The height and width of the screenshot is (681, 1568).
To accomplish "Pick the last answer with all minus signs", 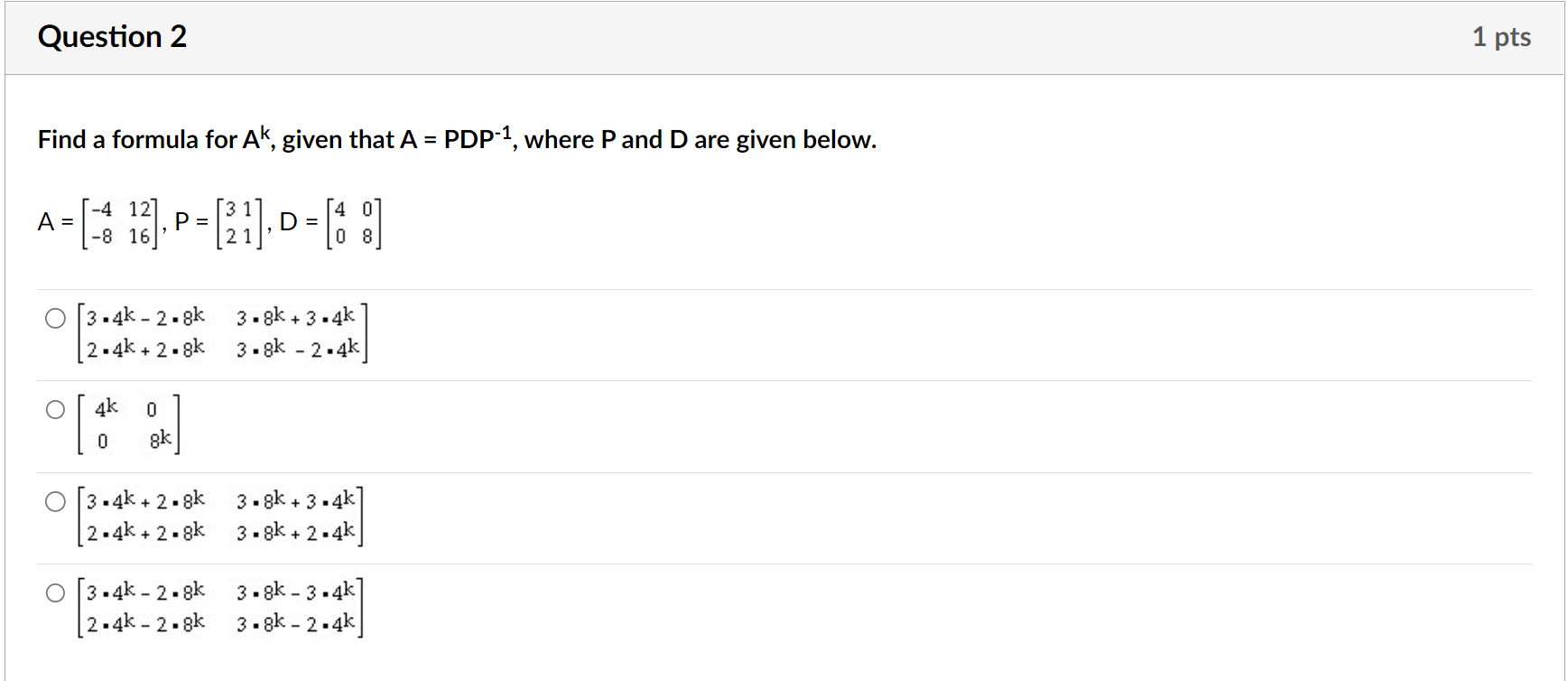I will tap(54, 594).
